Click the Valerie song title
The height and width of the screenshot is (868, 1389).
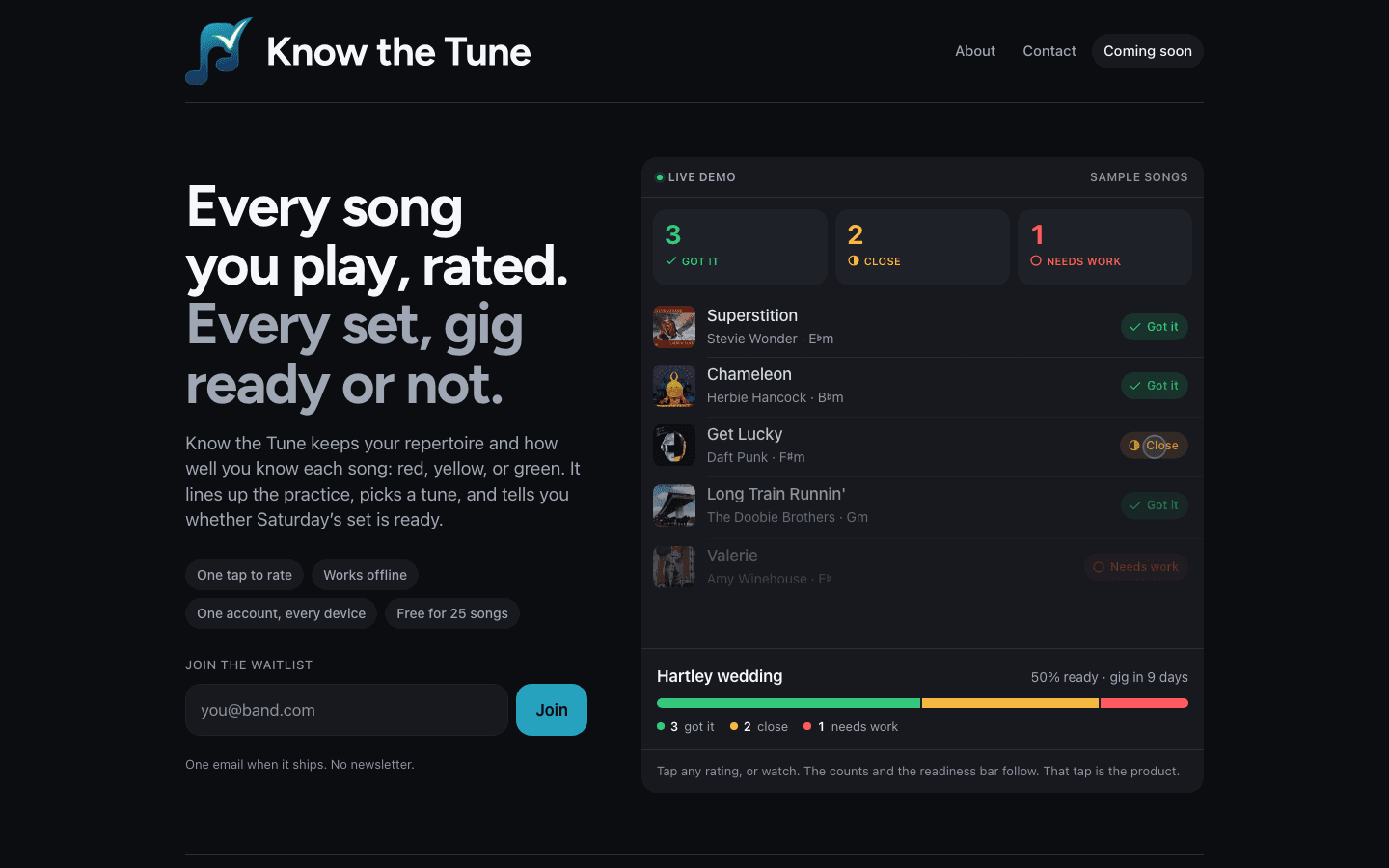732,556
